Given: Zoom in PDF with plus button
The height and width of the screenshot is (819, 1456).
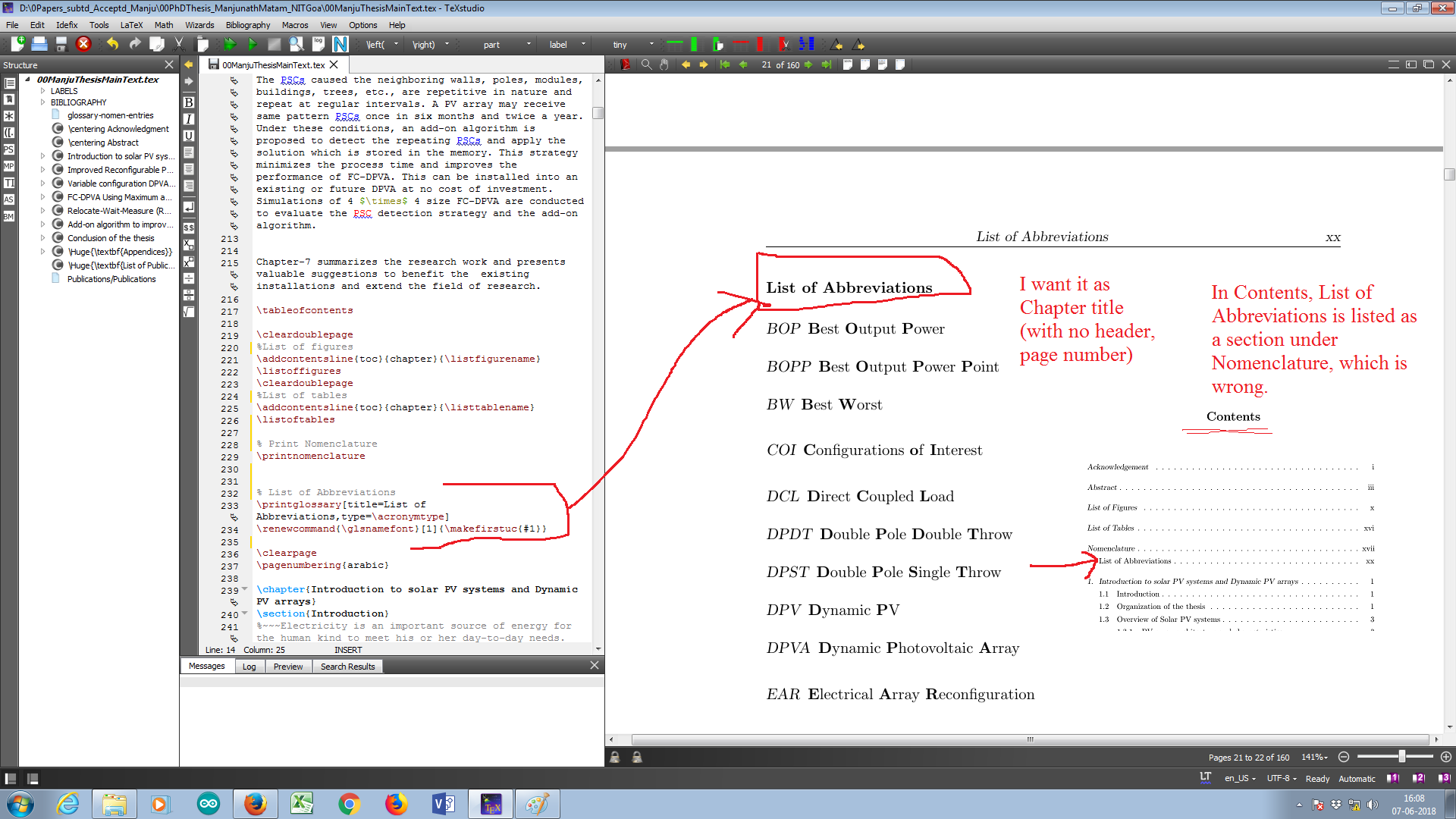Looking at the screenshot, I should pos(1446,757).
